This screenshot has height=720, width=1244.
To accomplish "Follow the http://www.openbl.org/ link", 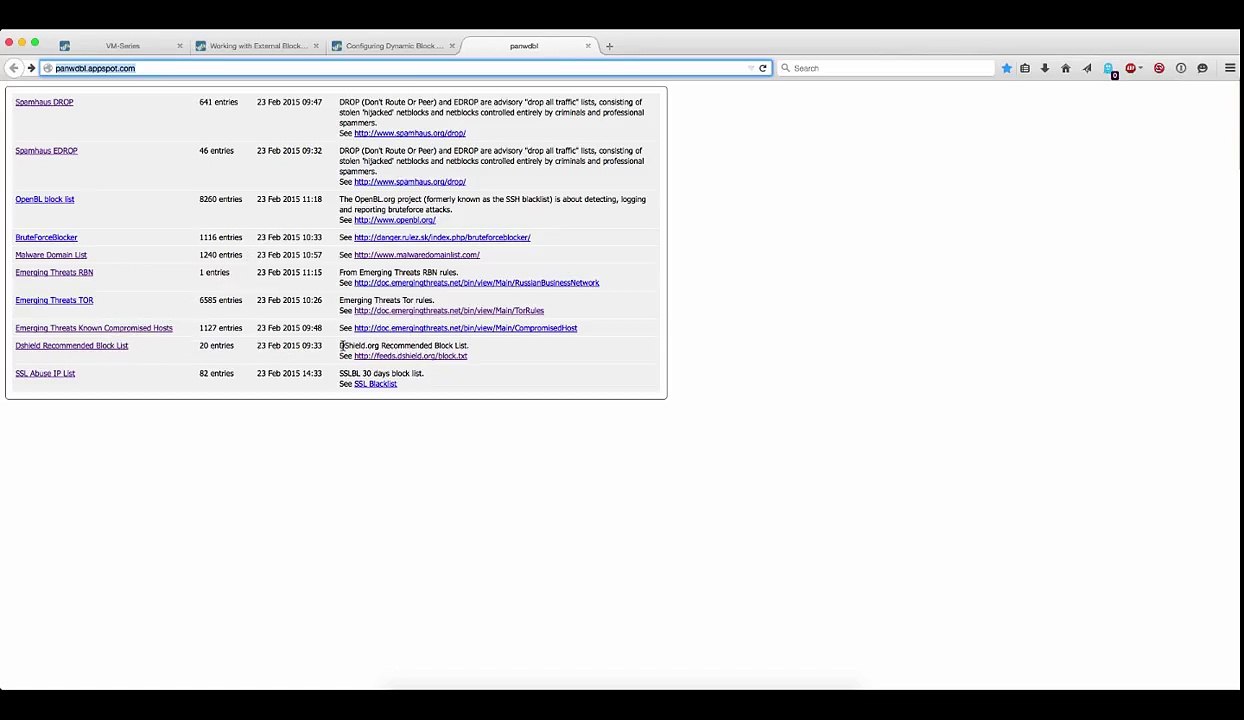I will pos(395,220).
